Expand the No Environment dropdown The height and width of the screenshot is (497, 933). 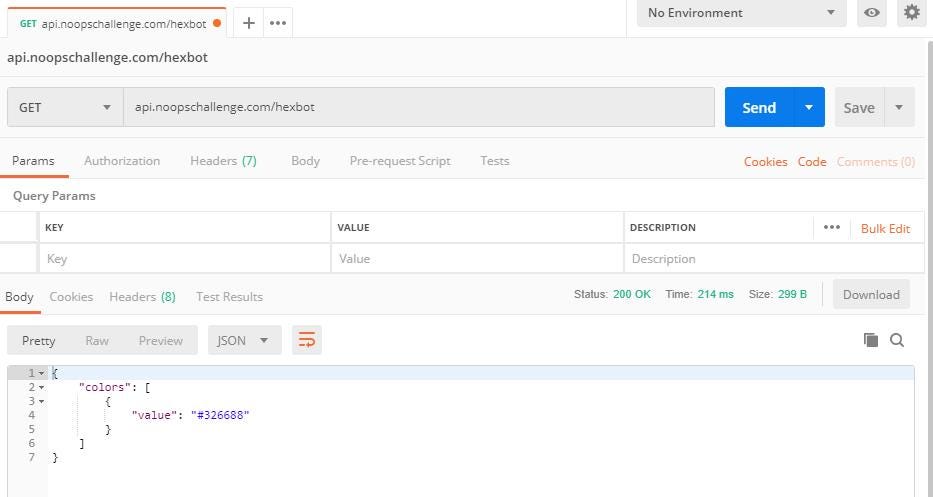point(741,13)
